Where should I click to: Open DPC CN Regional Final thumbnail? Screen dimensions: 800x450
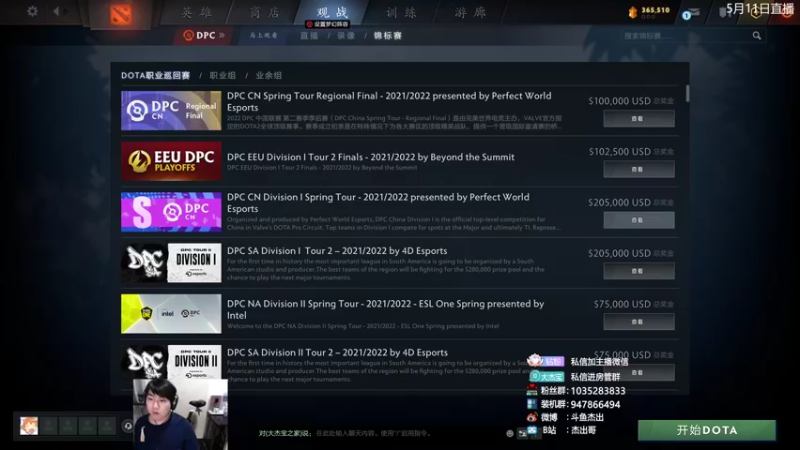pyautogui.click(x=171, y=110)
